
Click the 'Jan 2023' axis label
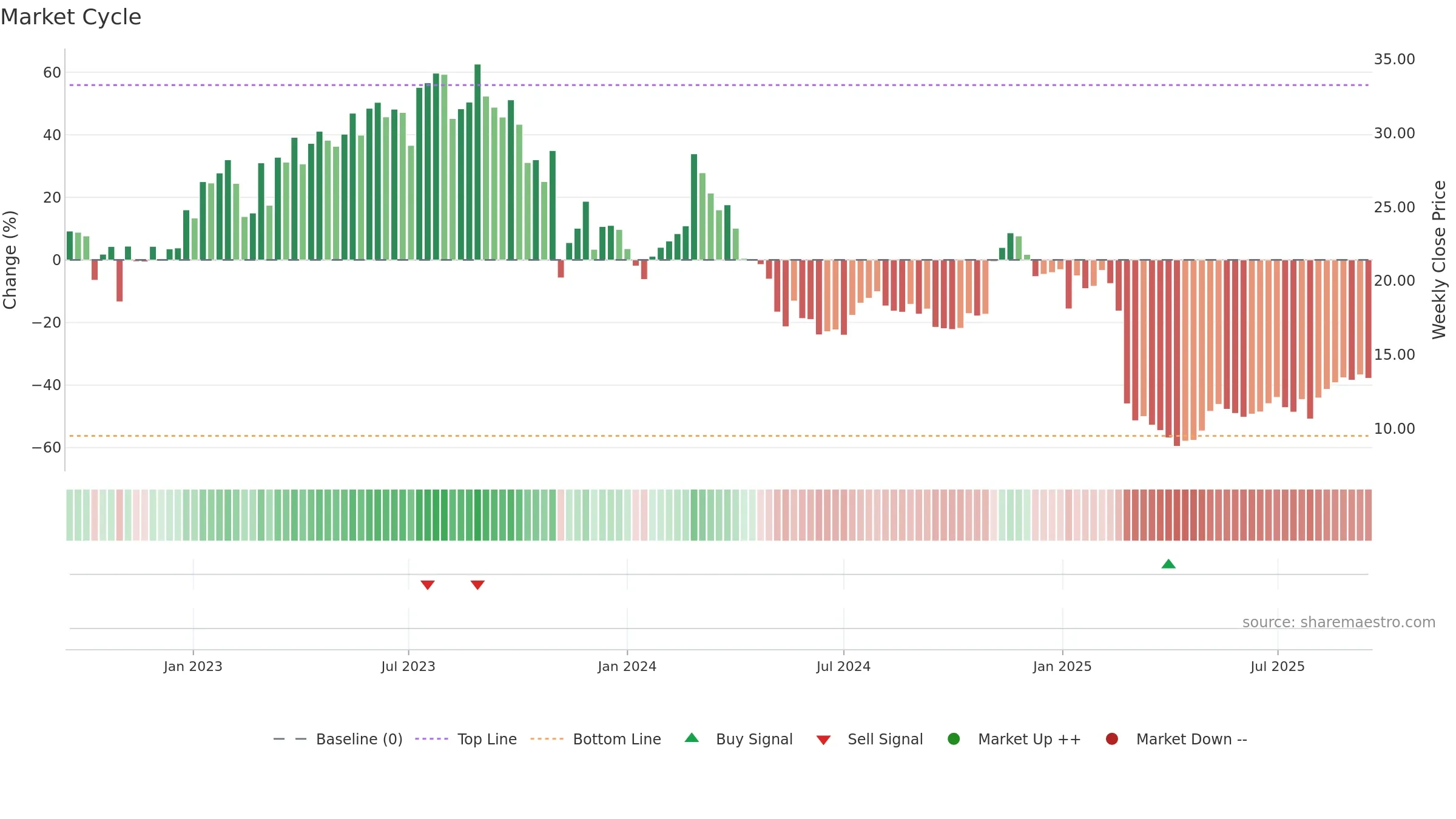[193, 667]
